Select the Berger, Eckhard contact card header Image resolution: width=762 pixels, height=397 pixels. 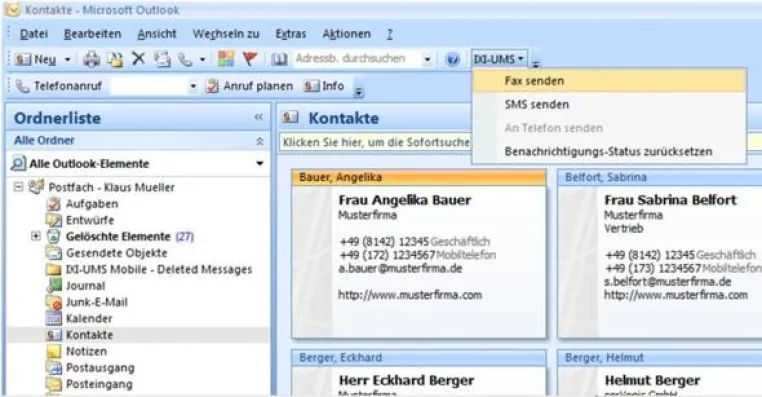point(419,358)
